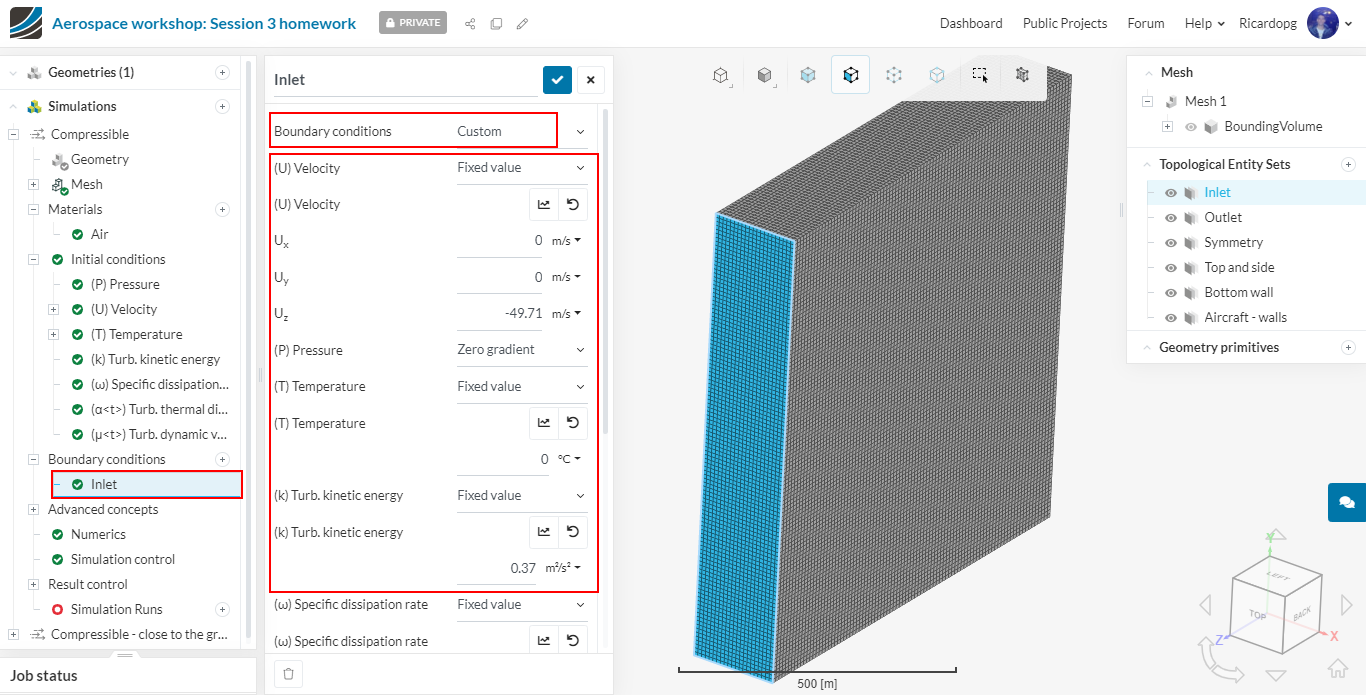Click the PRIVATE project badge
The width and height of the screenshot is (1366, 695).
tap(413, 23)
